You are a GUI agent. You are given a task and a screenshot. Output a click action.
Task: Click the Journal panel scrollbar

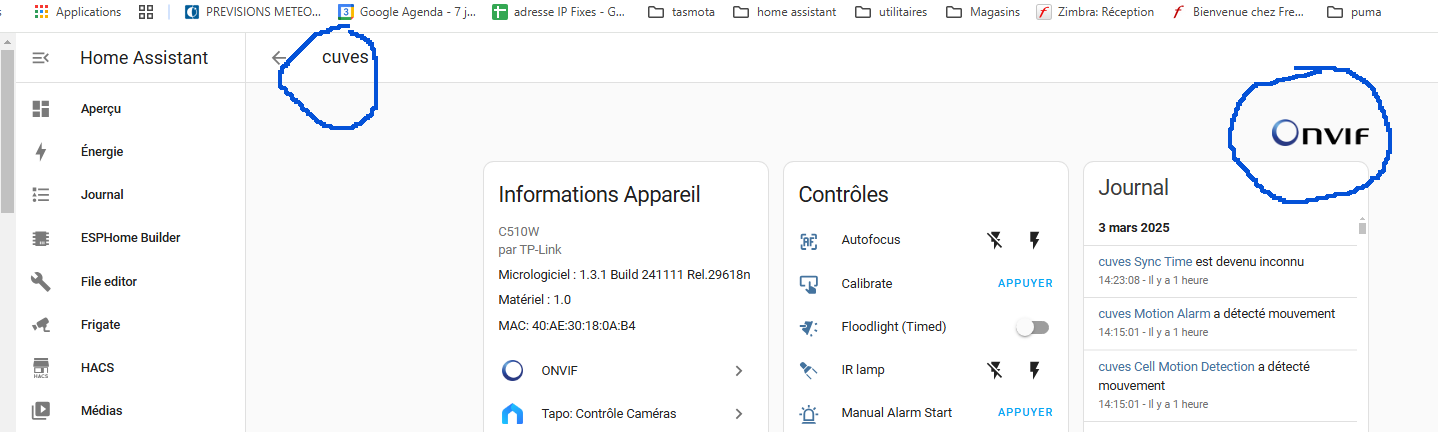click(x=1362, y=228)
